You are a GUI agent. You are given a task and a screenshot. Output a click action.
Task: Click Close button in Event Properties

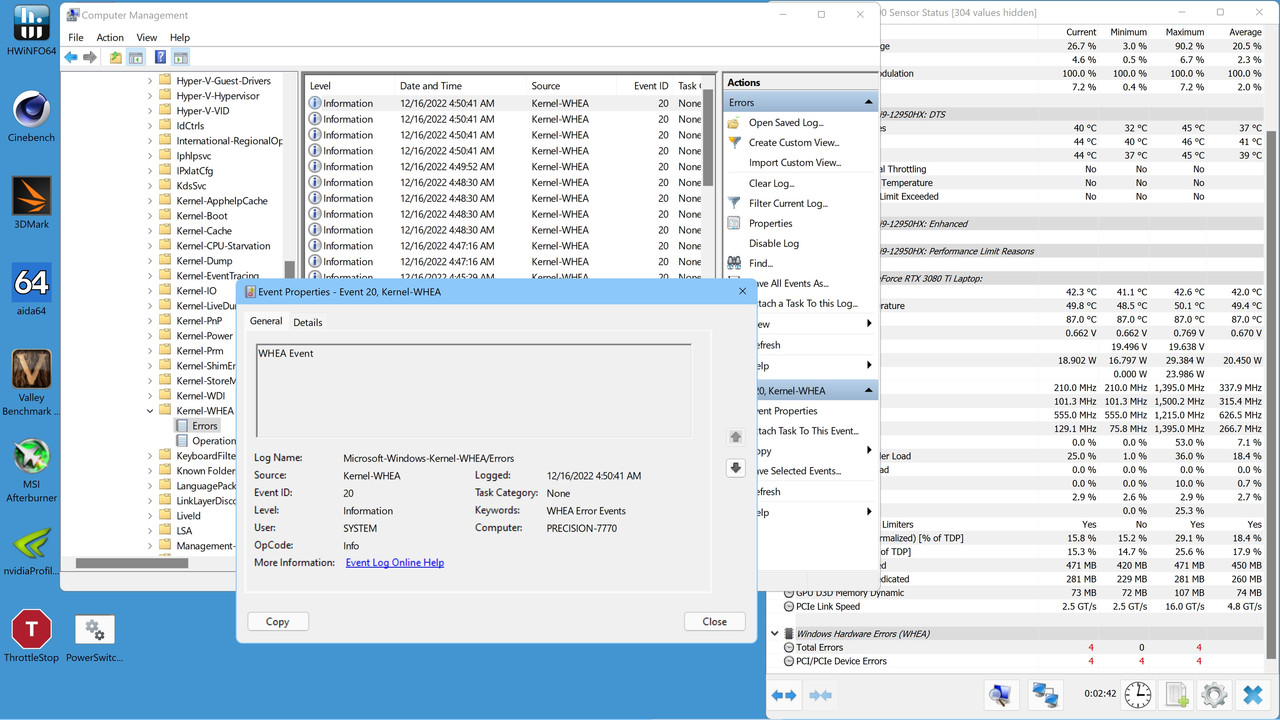pyautogui.click(x=715, y=621)
